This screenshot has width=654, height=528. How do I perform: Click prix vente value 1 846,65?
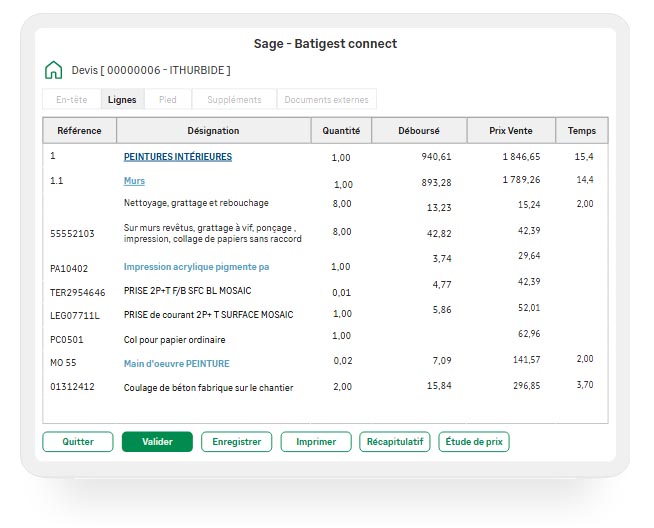click(521, 157)
